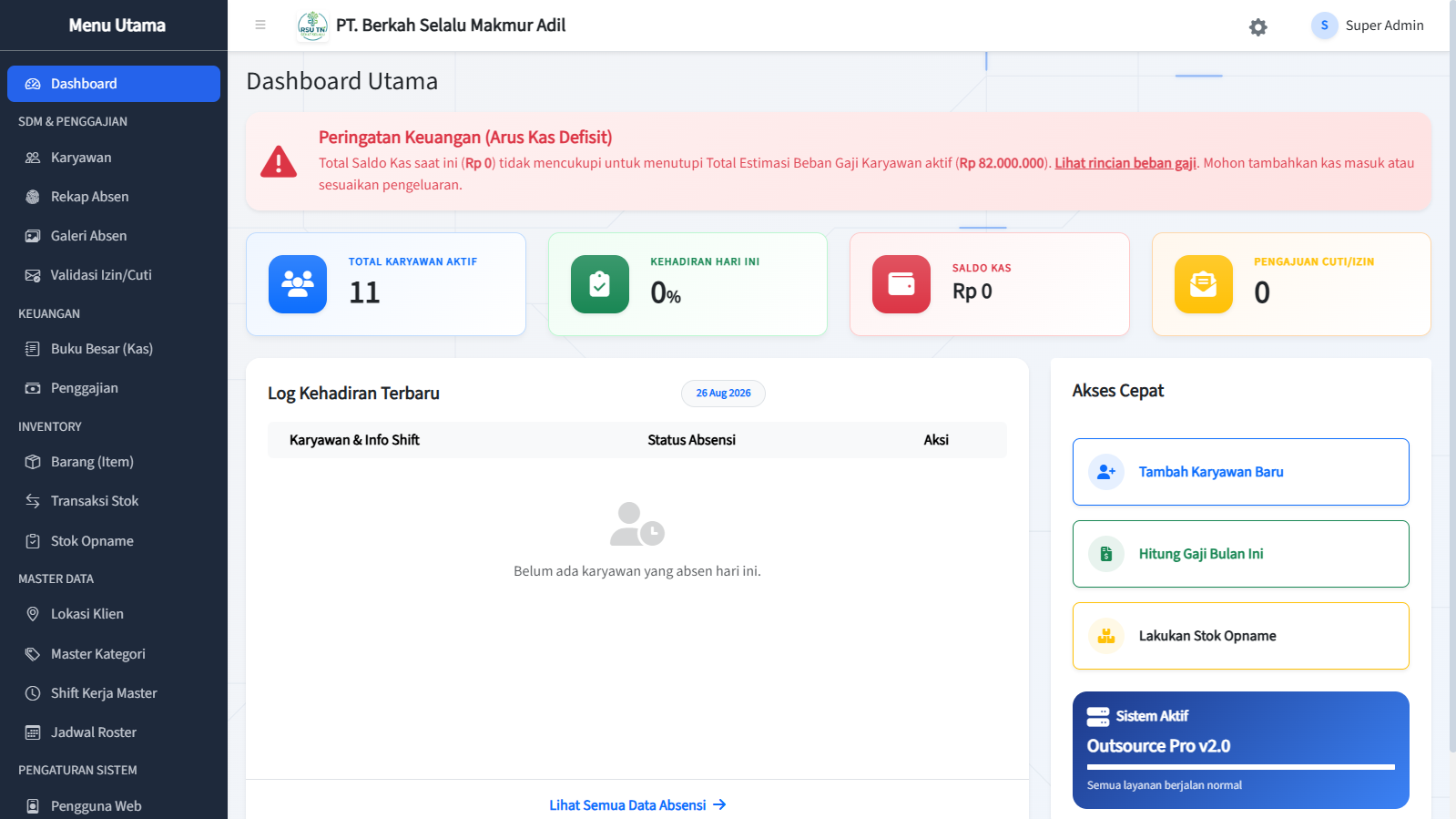Image resolution: width=1456 pixels, height=819 pixels.
Task: Click the invoice icon in Hitung Gaji
Action: [1106, 554]
